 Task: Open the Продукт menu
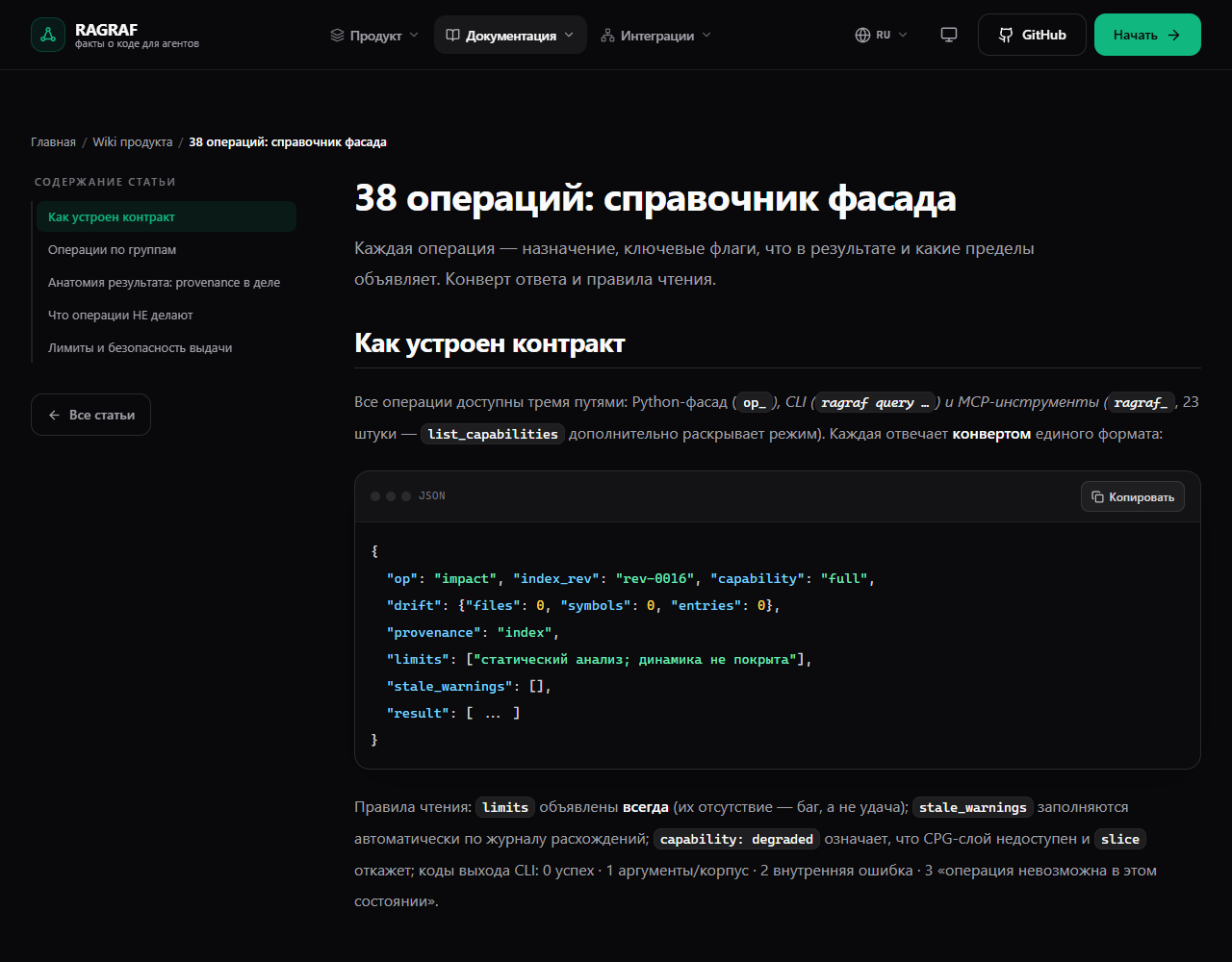pos(374,35)
